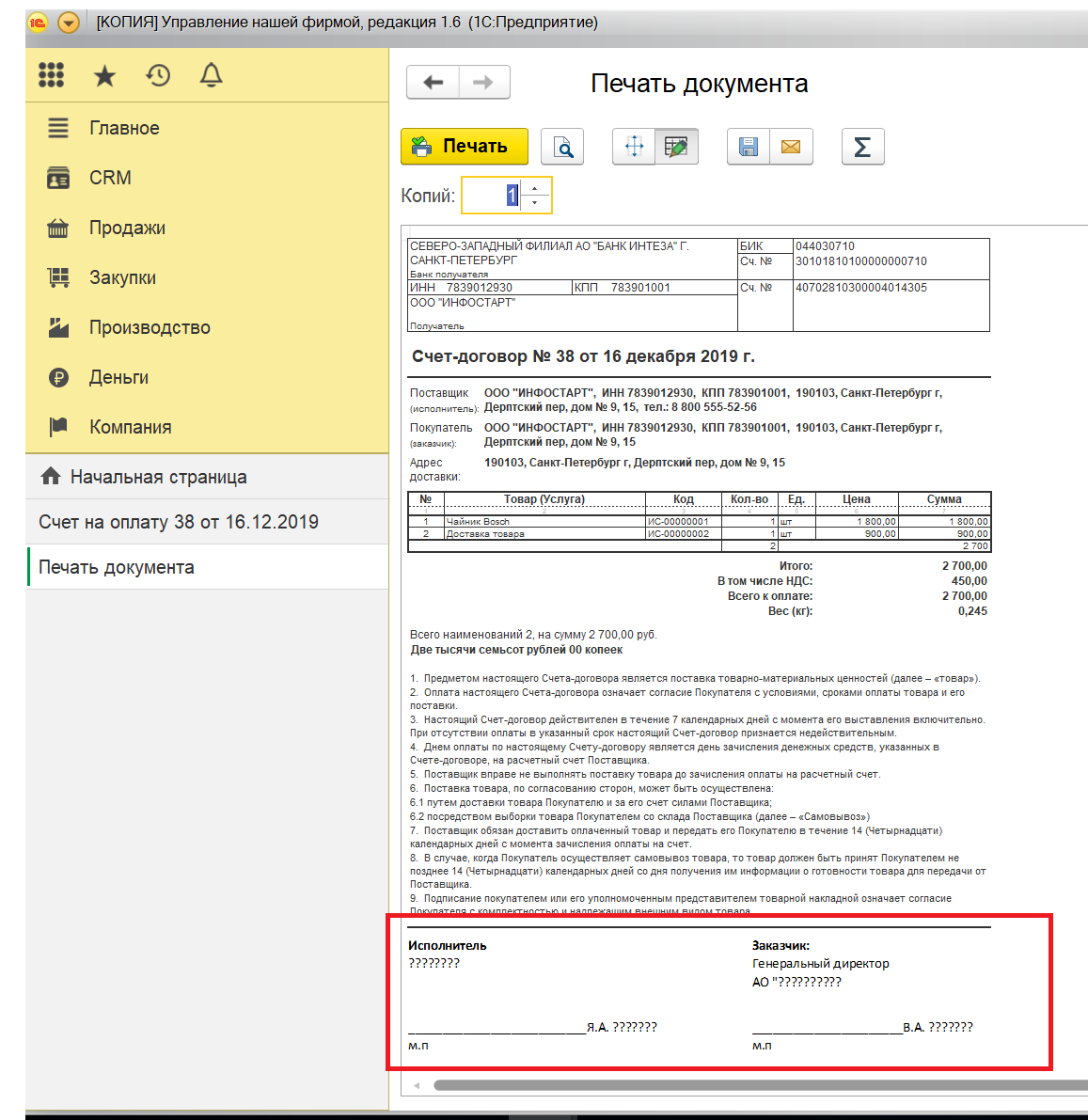Go forward with the right arrow button
The height and width of the screenshot is (1120, 1088).
click(483, 82)
